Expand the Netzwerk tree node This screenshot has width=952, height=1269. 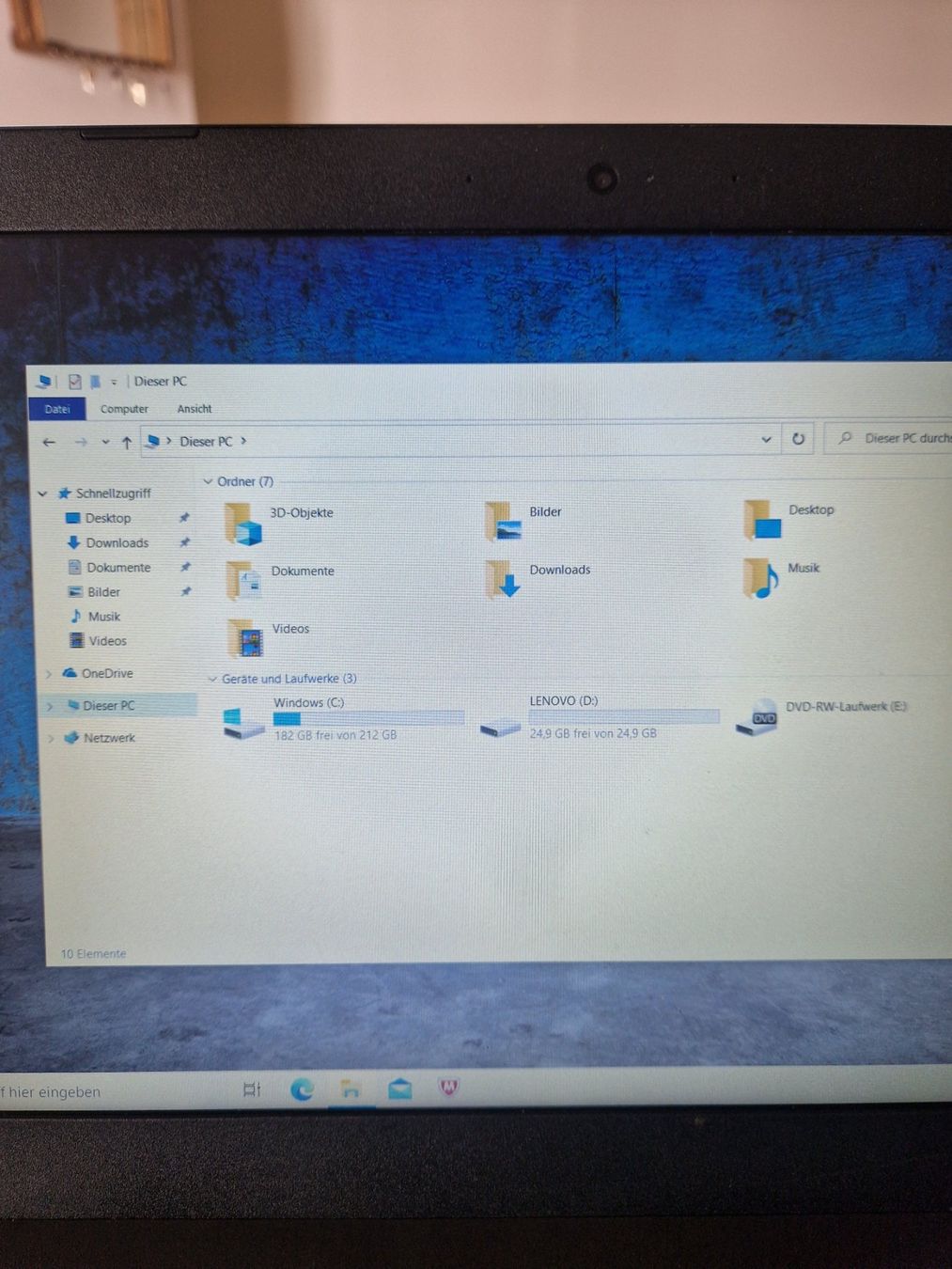pyautogui.click(x=50, y=738)
